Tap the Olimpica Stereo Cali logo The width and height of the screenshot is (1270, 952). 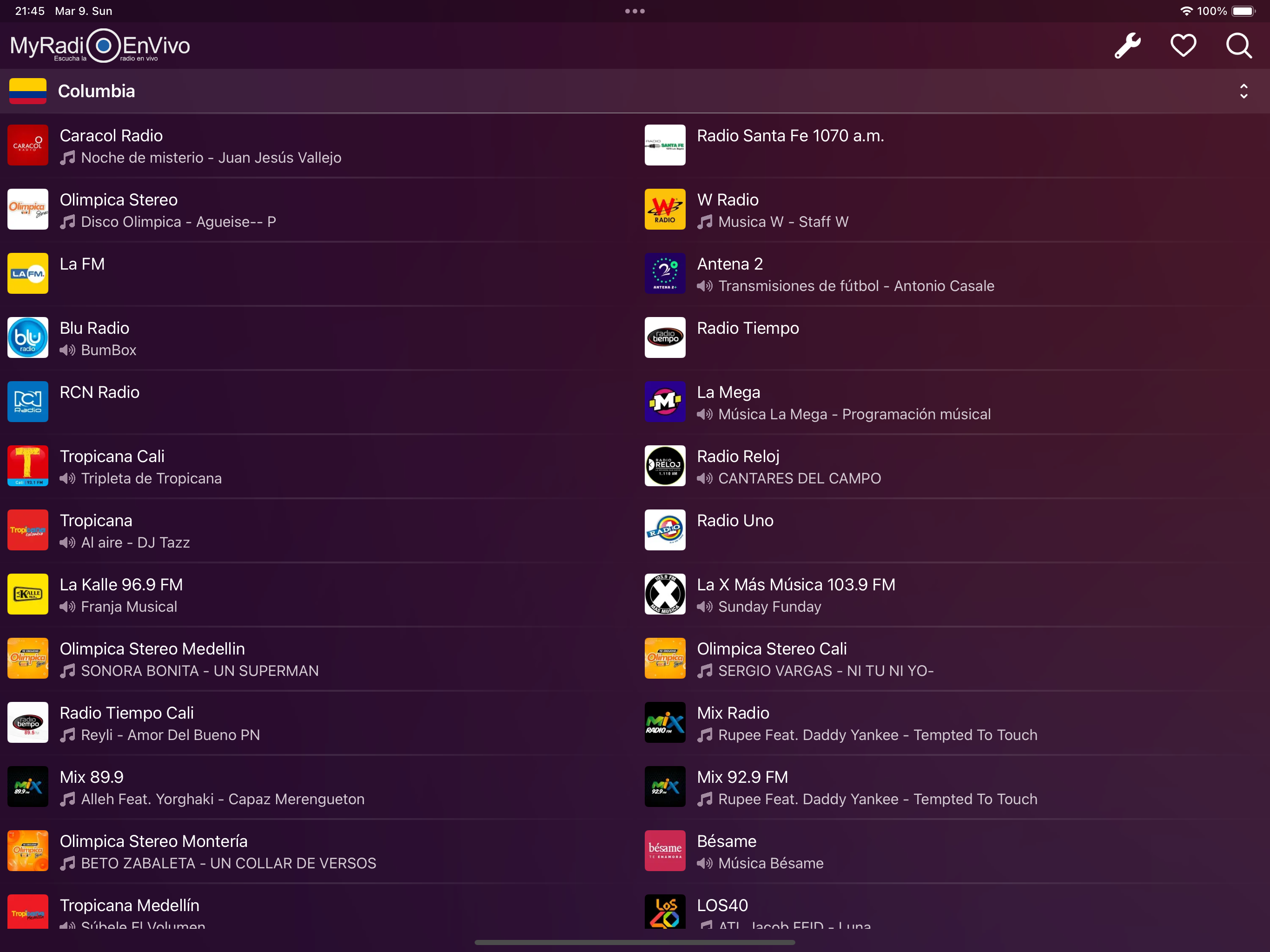665,659
